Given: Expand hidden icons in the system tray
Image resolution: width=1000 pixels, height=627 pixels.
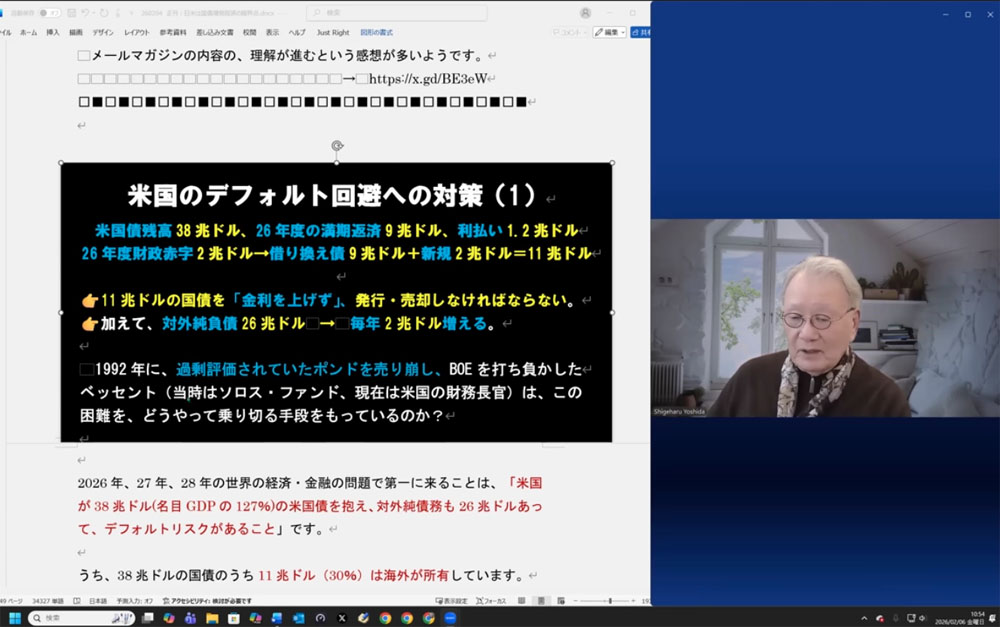Looking at the screenshot, I should (x=864, y=618).
